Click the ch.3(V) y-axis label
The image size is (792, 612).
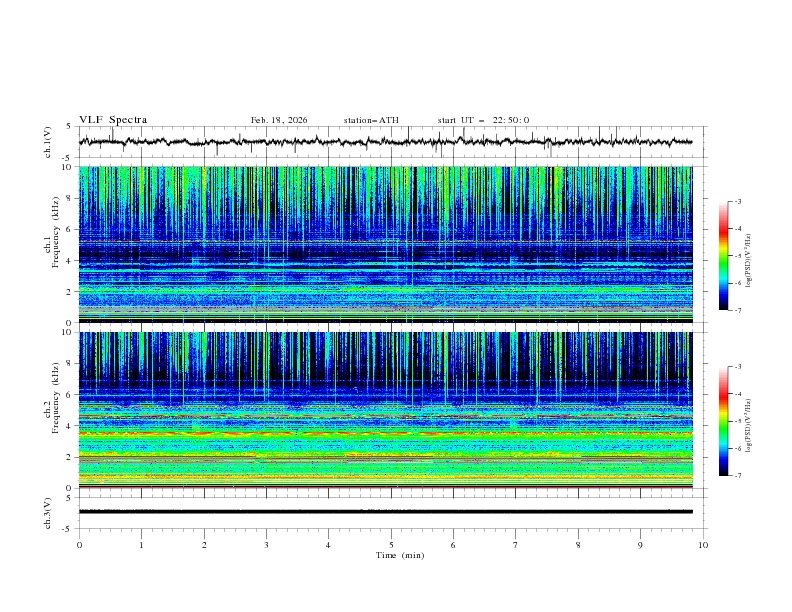click(48, 511)
